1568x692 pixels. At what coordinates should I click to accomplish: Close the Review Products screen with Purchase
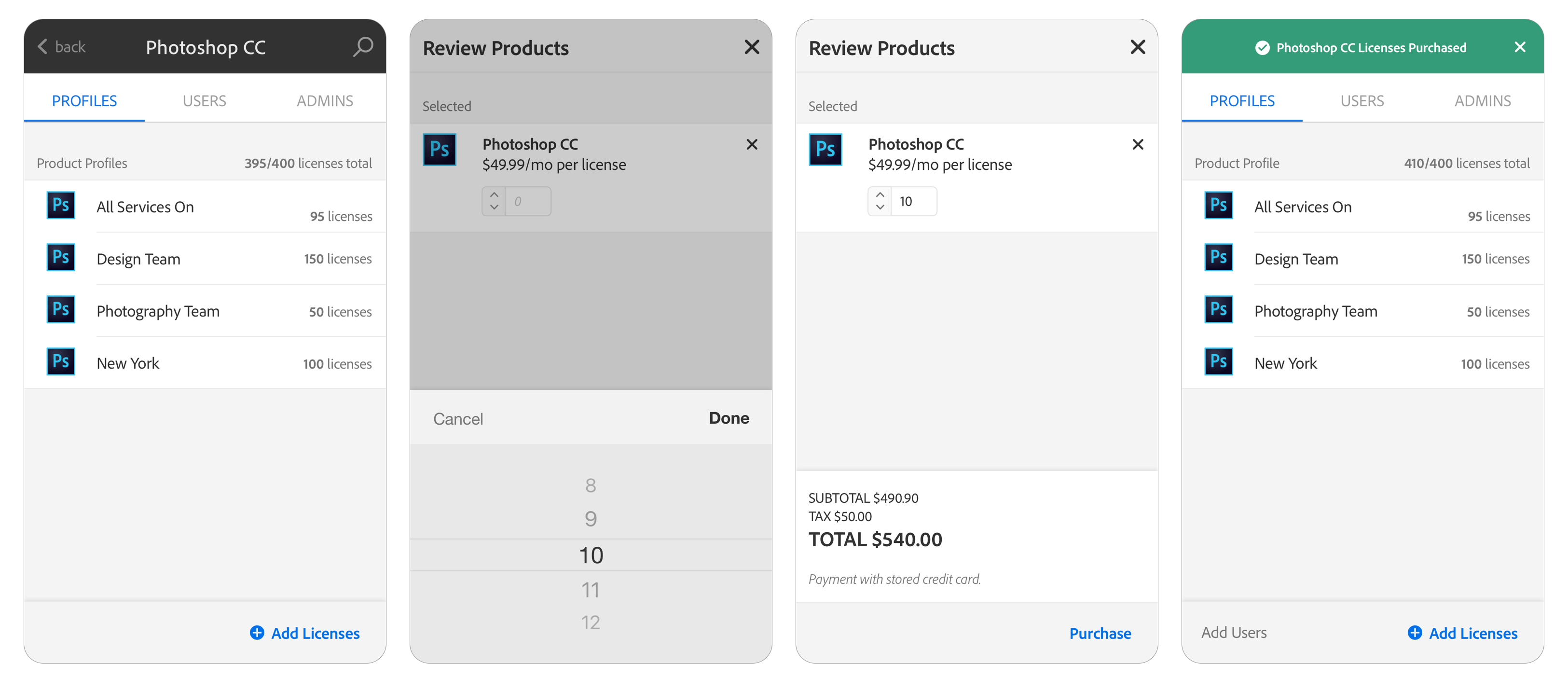1137,47
